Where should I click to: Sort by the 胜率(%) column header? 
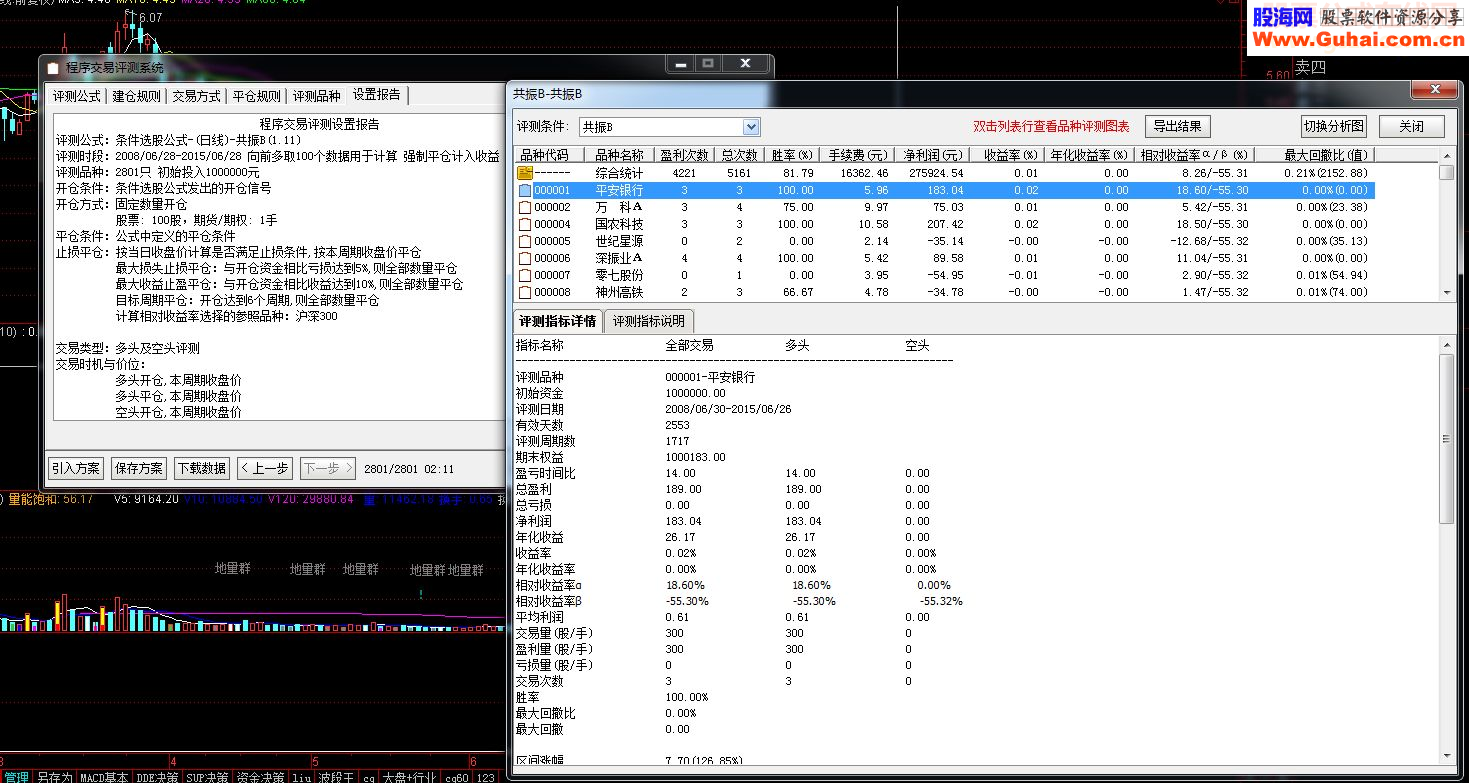pyautogui.click(x=791, y=155)
